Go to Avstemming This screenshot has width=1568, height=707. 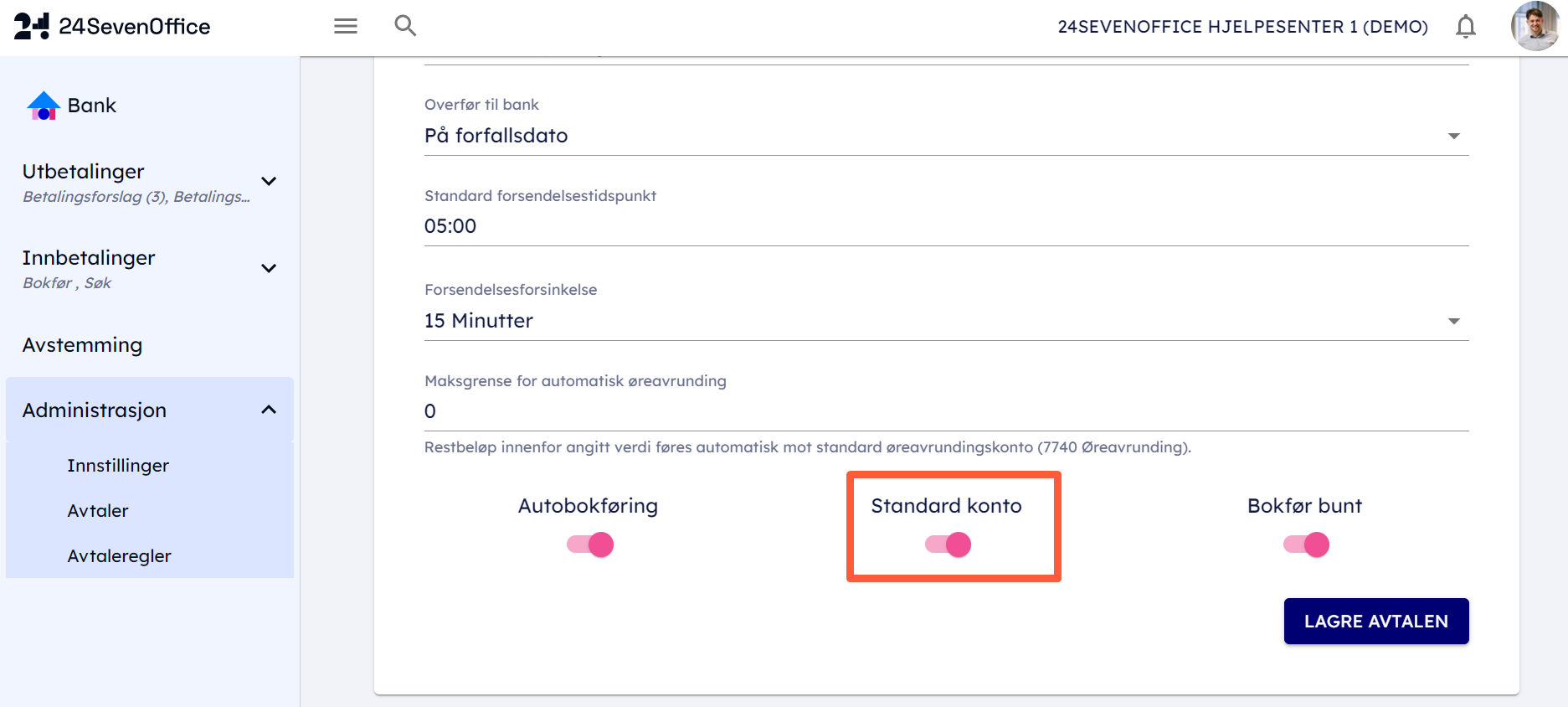(x=82, y=345)
